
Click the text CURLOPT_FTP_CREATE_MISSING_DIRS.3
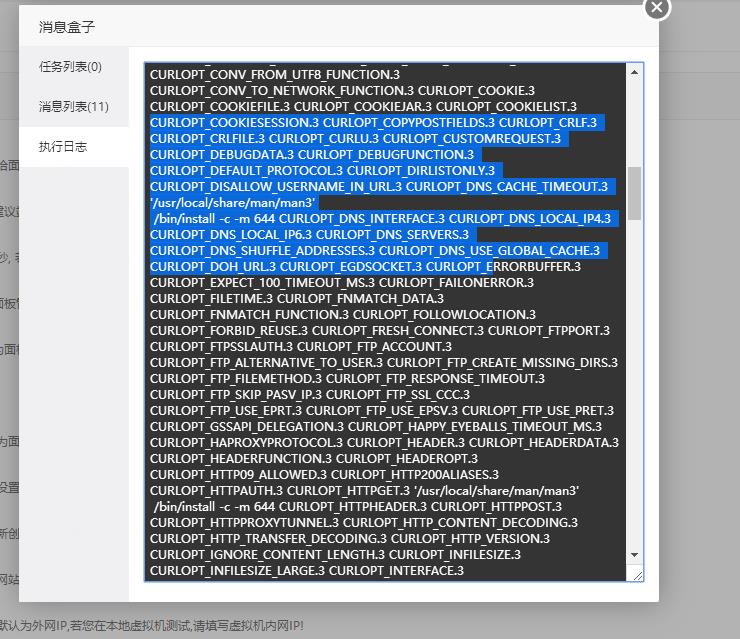(x=502, y=363)
